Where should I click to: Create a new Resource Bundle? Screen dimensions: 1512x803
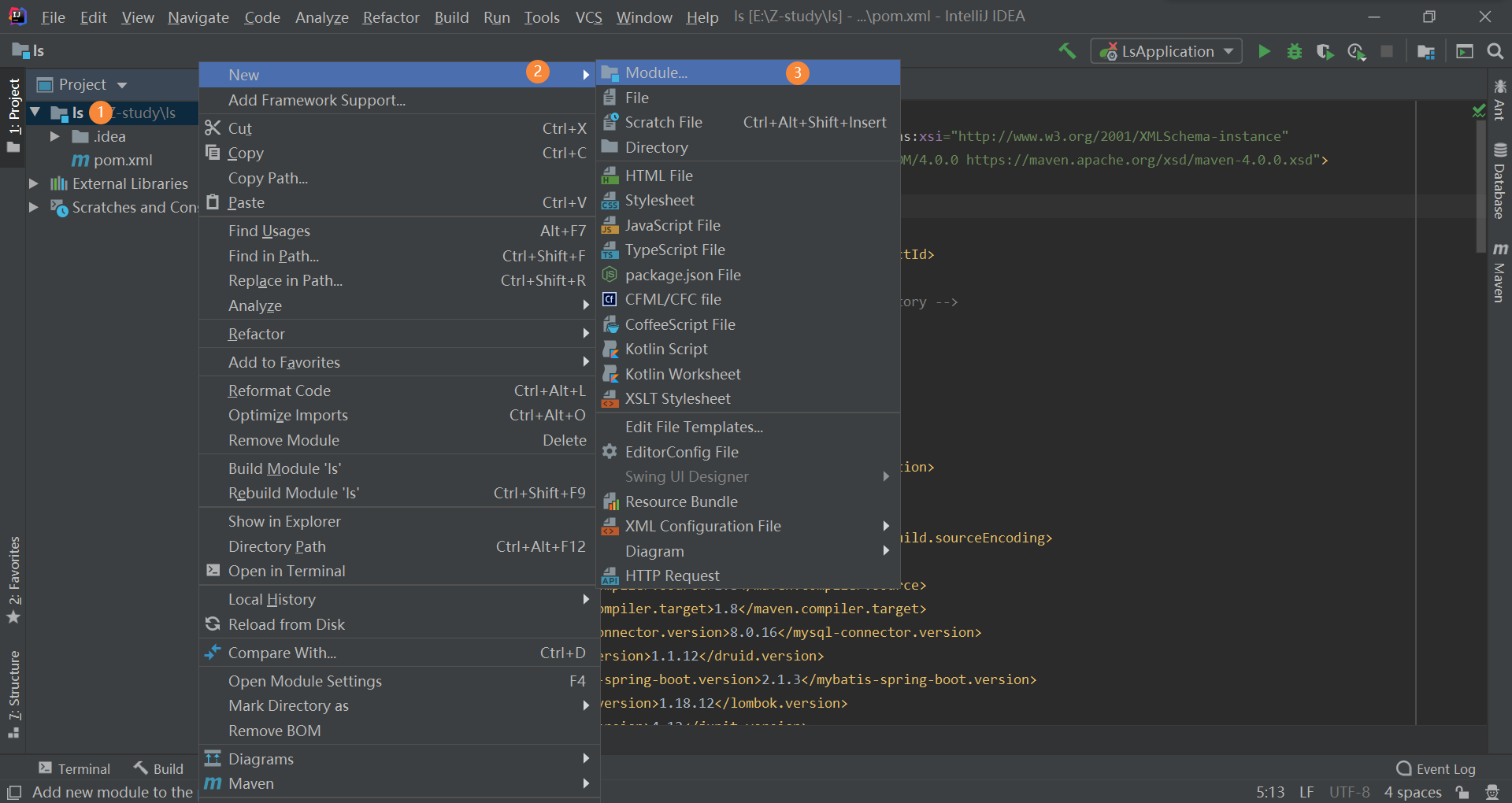pos(747,501)
